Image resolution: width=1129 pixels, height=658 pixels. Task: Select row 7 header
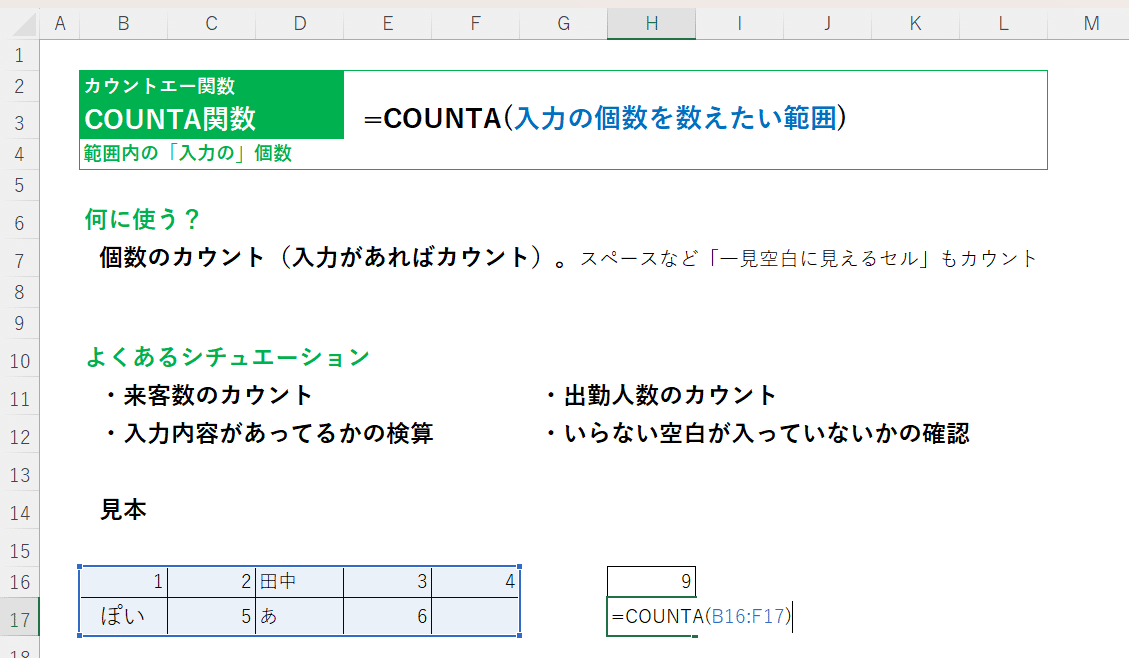[x=19, y=260]
